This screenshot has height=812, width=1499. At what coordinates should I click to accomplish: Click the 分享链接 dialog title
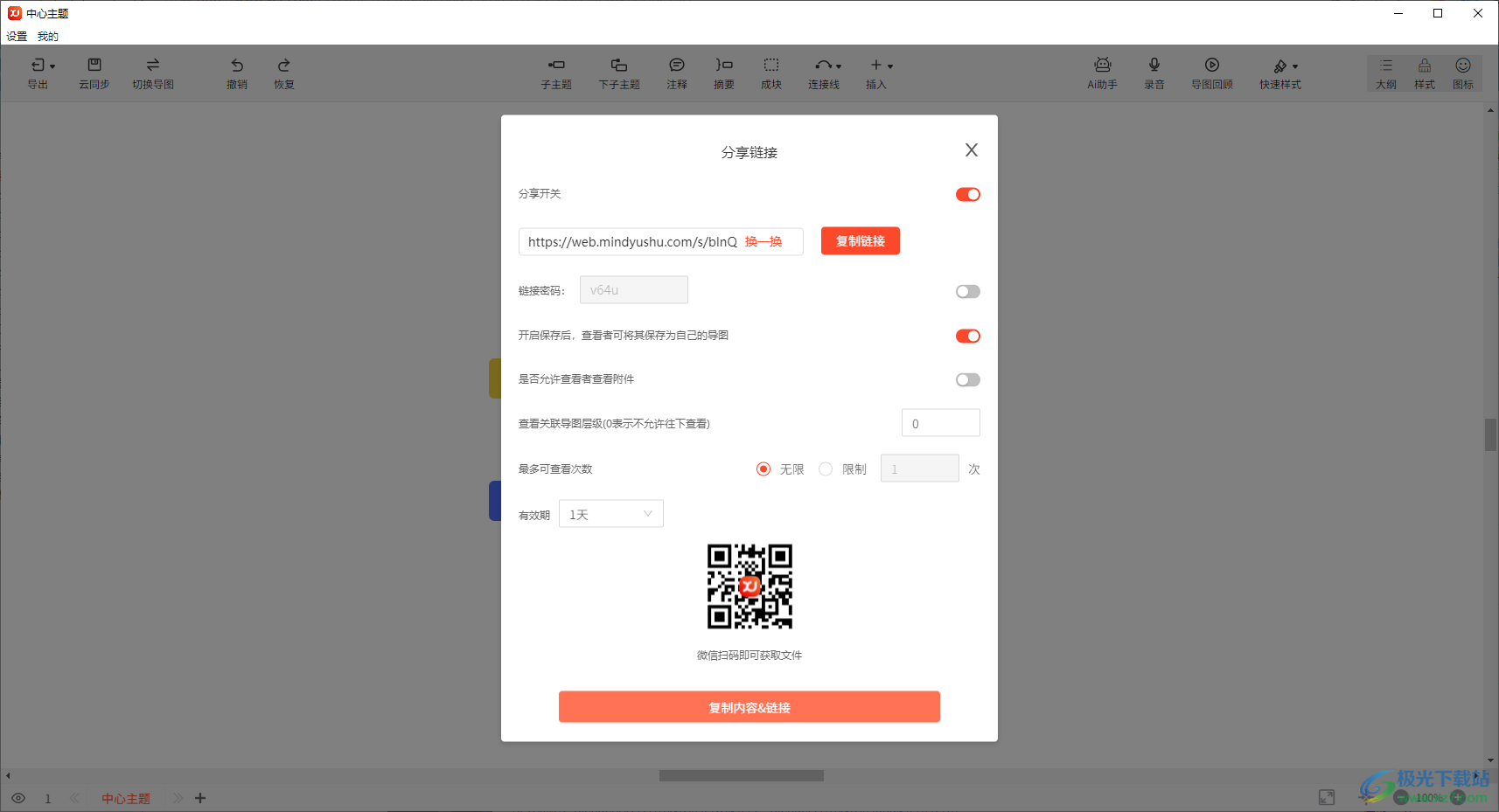pyautogui.click(x=749, y=152)
